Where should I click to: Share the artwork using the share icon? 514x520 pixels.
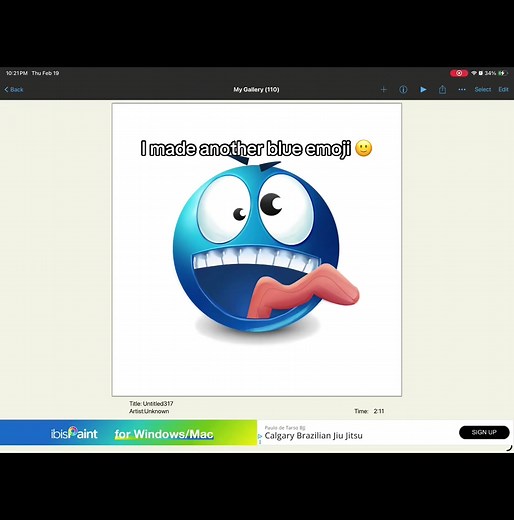click(x=442, y=89)
